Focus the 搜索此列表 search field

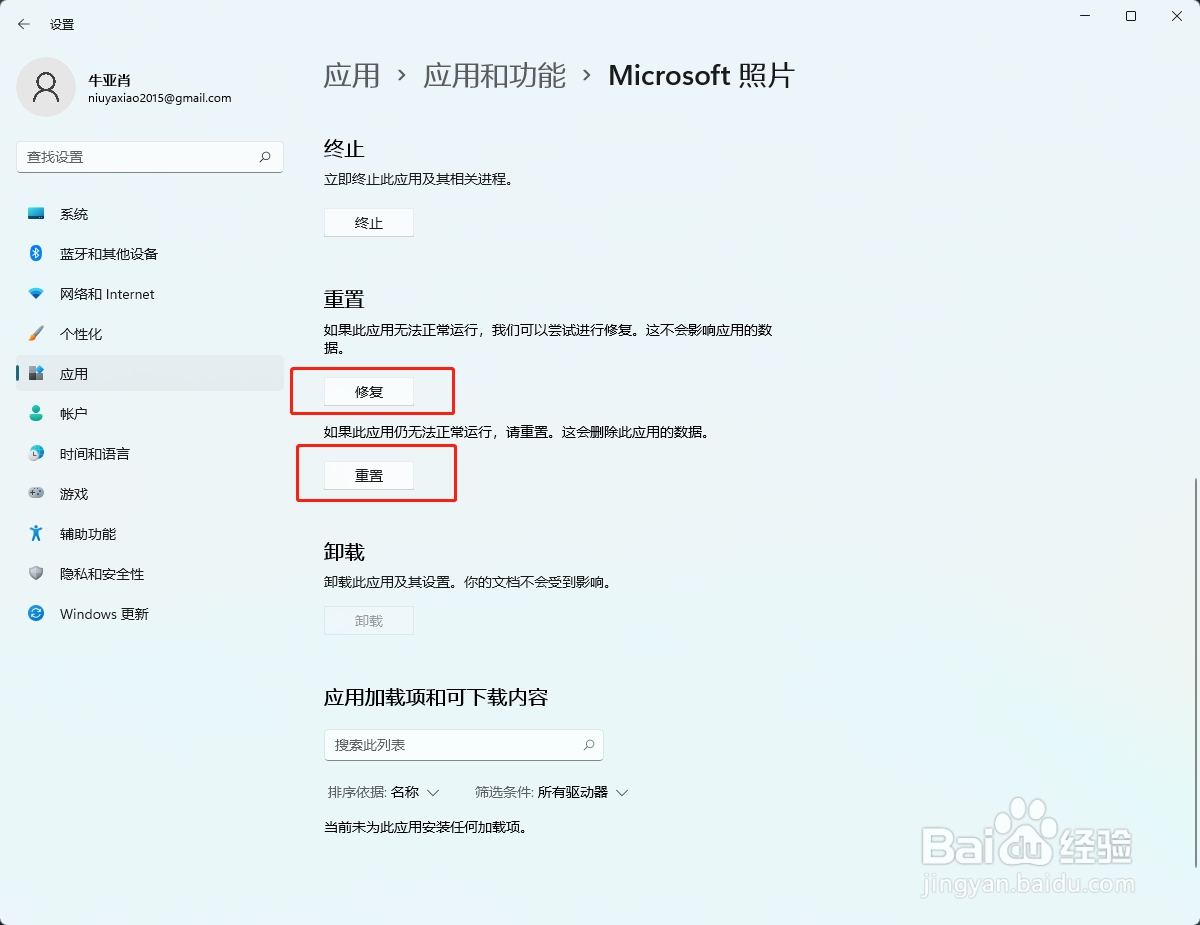tap(464, 745)
